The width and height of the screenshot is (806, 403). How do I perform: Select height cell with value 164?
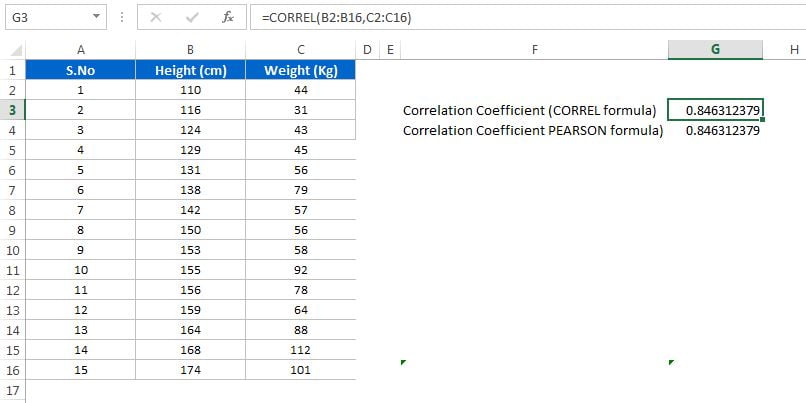click(191, 331)
